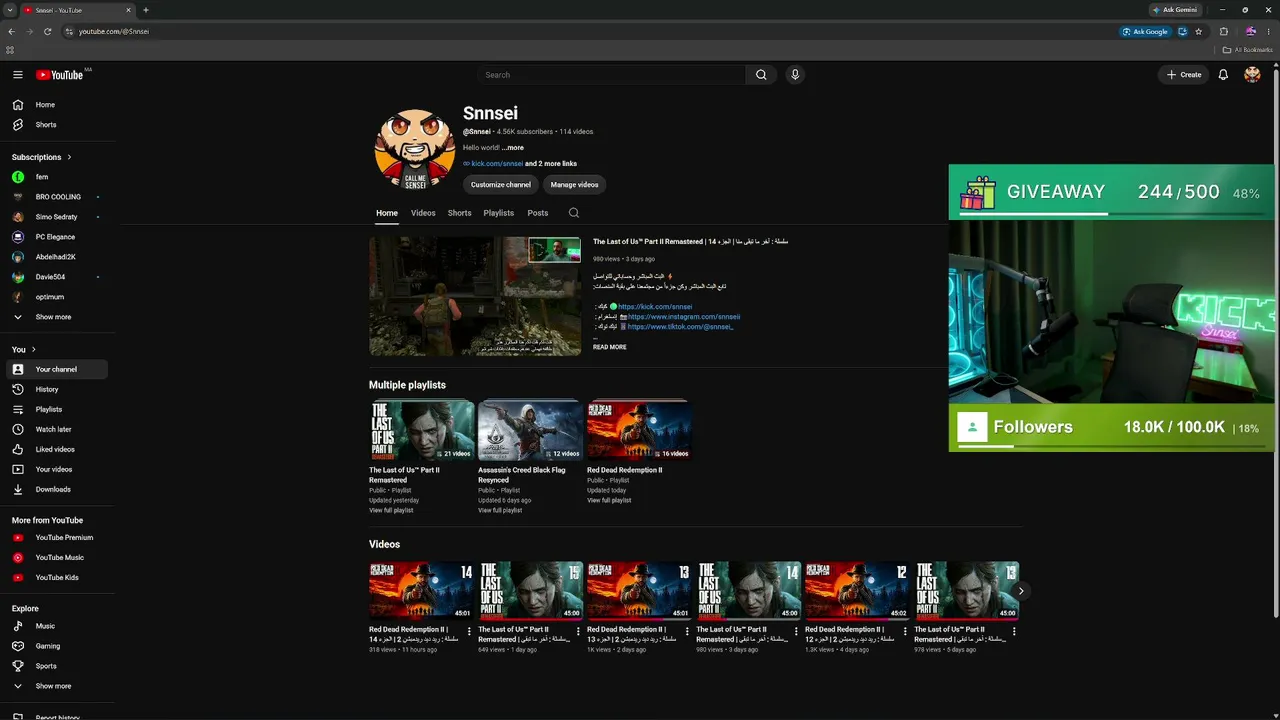Go to Home in the sidebar
The height and width of the screenshot is (720, 1280).
click(57, 105)
